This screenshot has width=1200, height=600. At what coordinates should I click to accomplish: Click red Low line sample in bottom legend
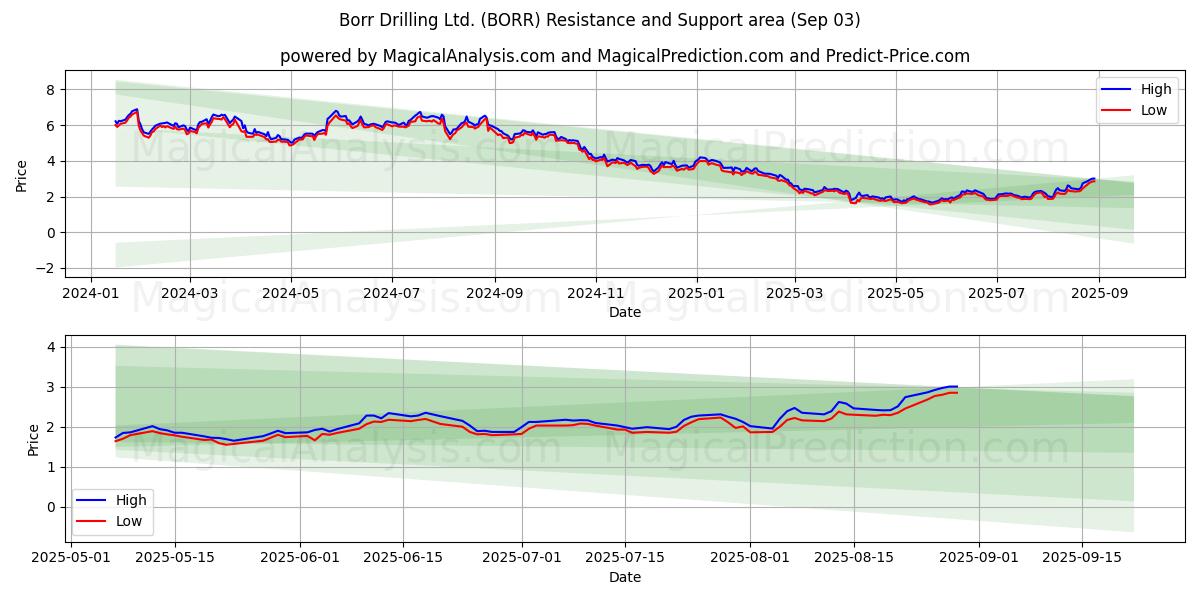pos(92,522)
